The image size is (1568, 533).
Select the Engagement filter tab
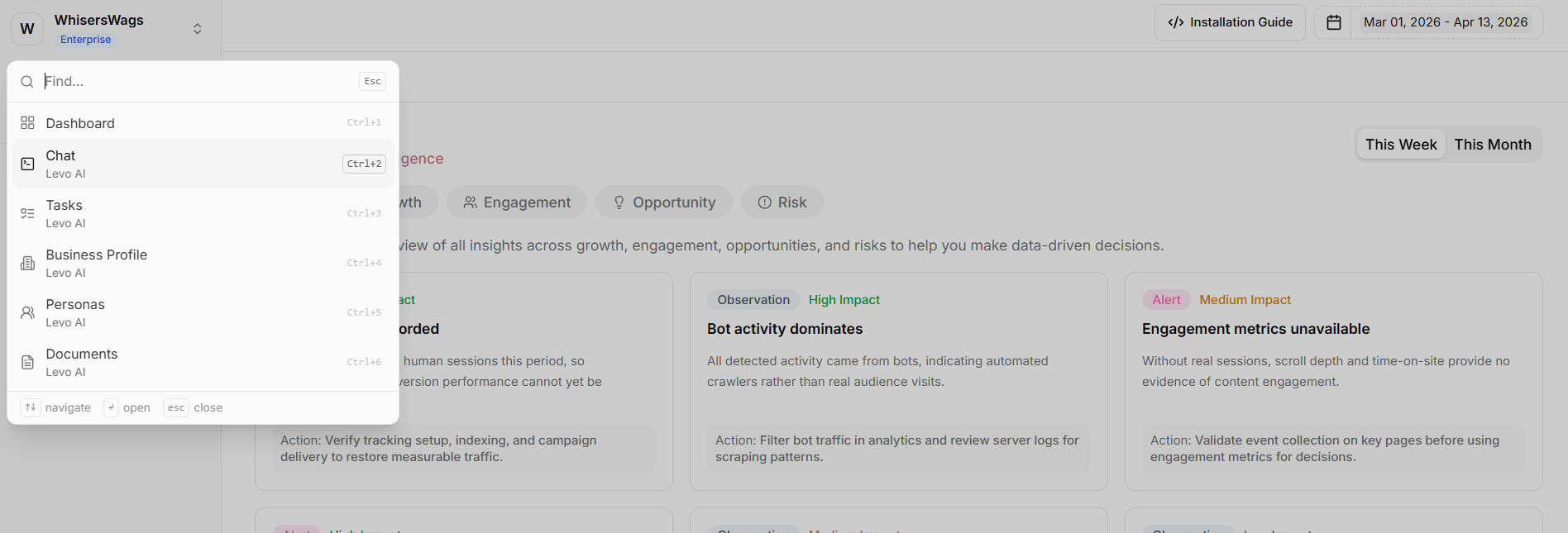pyautogui.click(x=517, y=202)
